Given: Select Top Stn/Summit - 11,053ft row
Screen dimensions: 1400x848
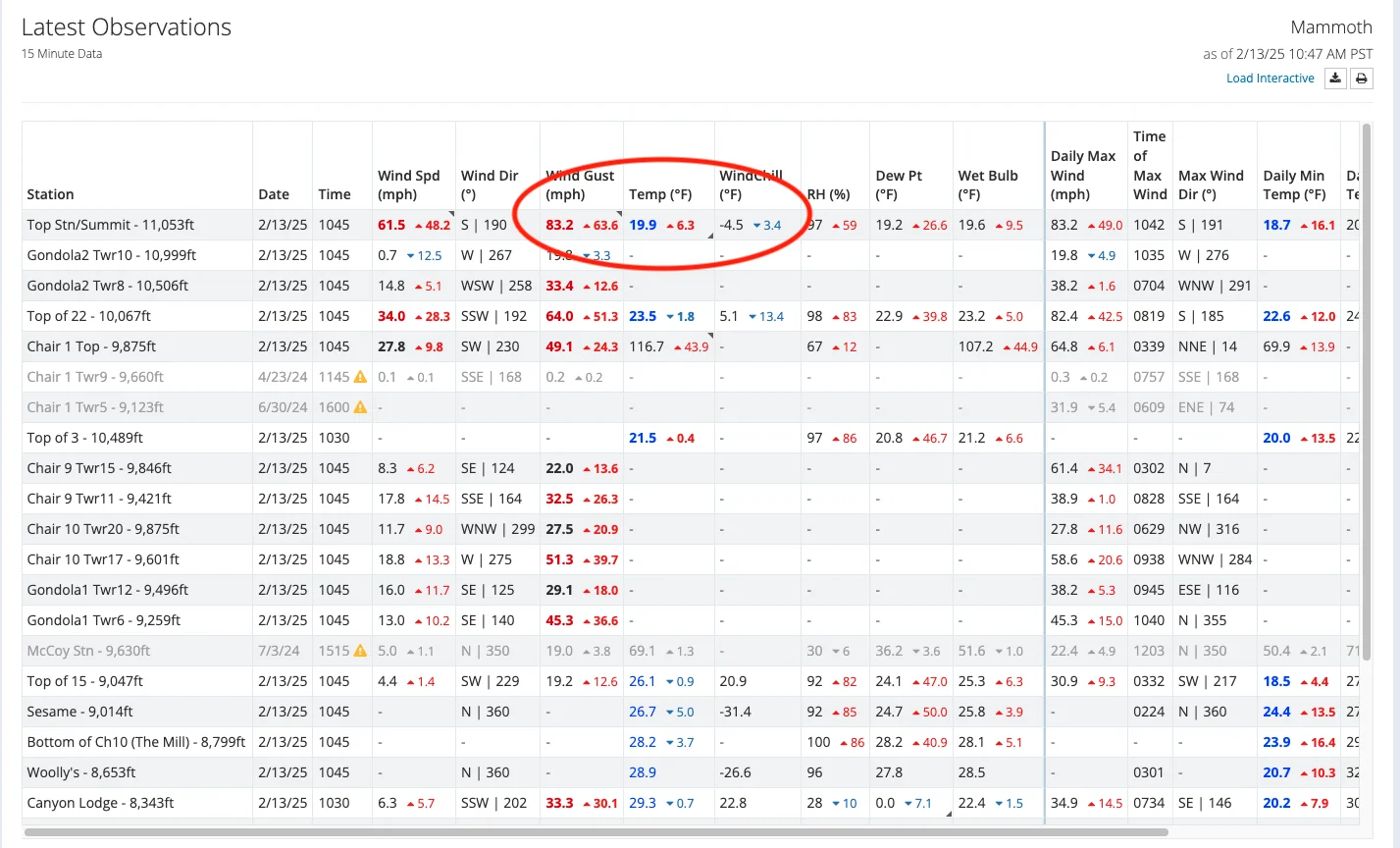Looking at the screenshot, I should [x=691, y=225].
